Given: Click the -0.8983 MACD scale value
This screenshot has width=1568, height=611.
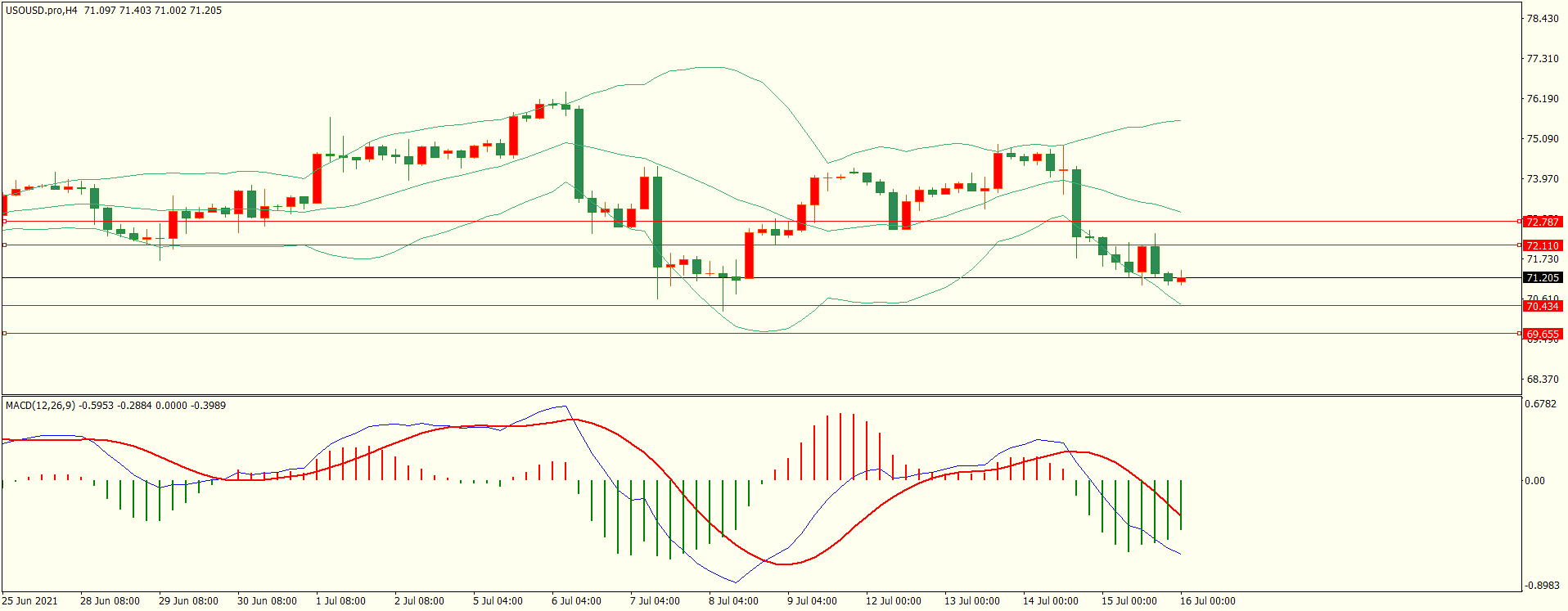Looking at the screenshot, I should 1541,586.
